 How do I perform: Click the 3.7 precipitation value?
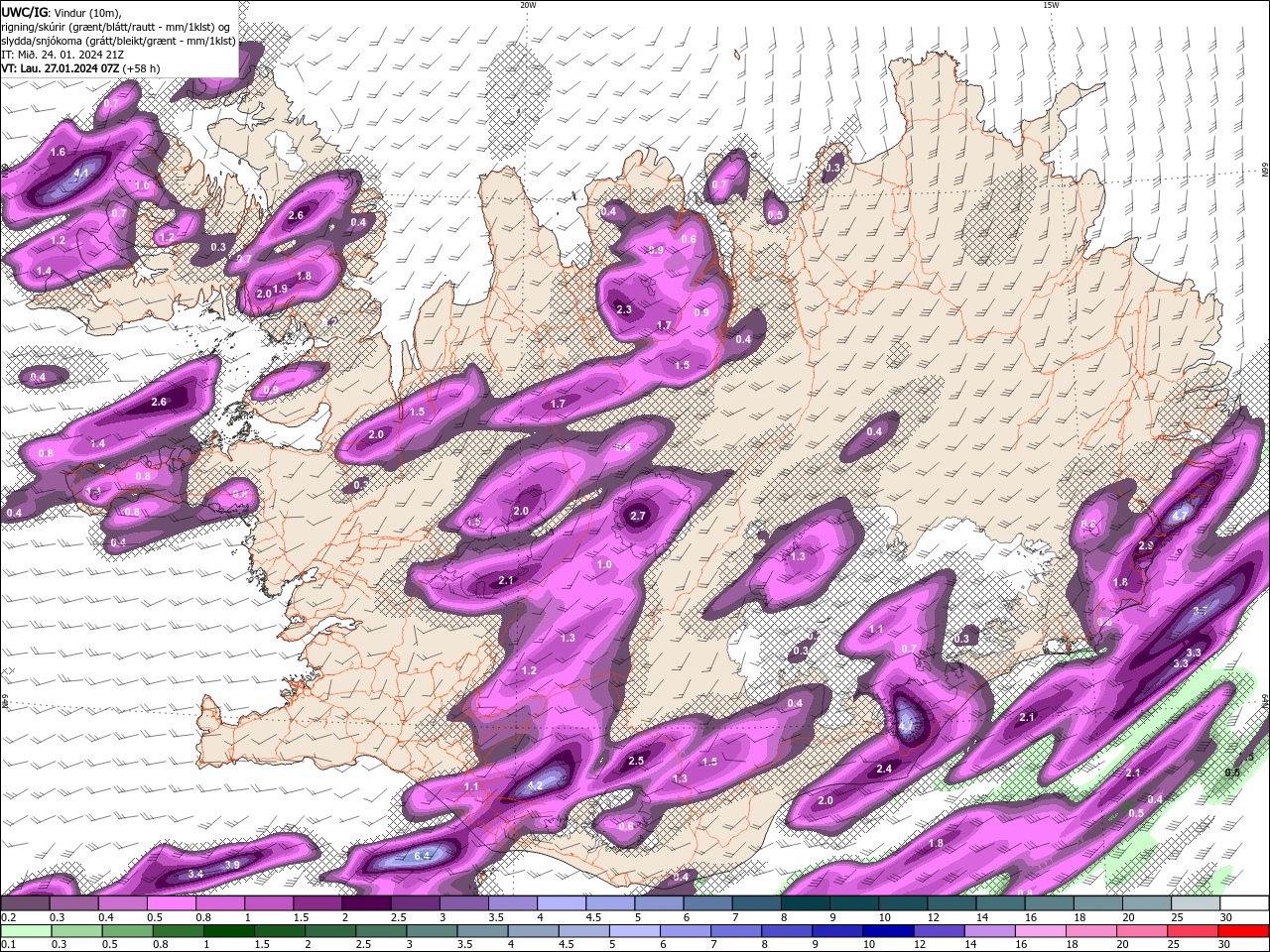1200,610
